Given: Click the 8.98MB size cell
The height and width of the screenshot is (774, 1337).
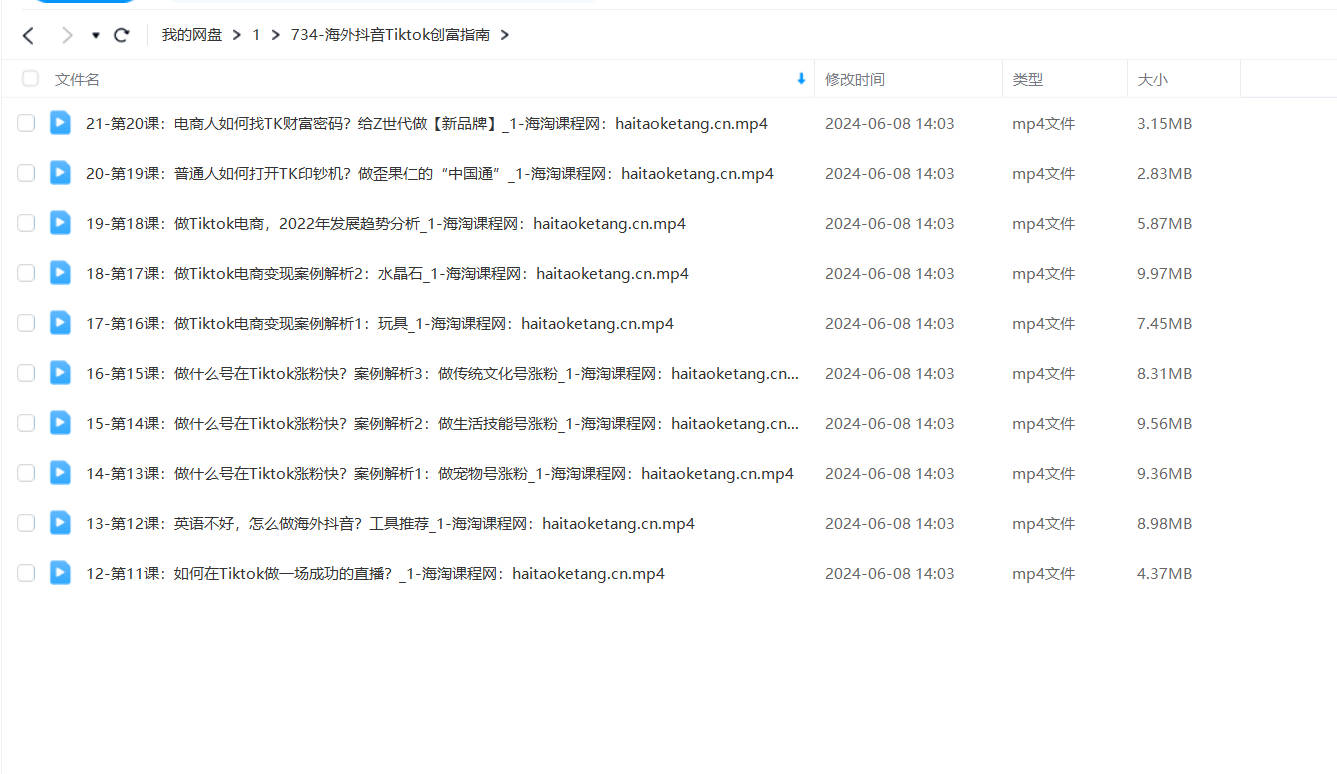Looking at the screenshot, I should [x=1164, y=524].
